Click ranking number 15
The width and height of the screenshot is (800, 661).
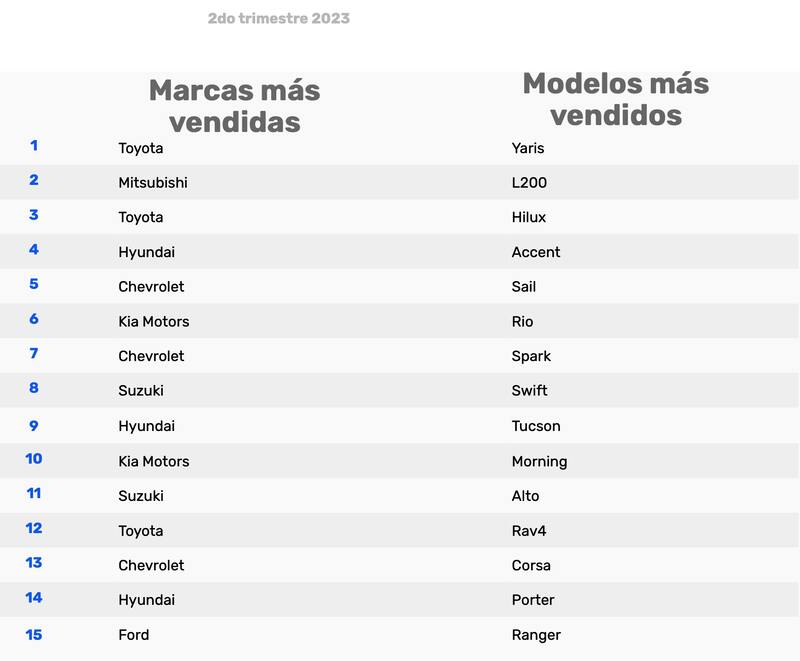34,634
